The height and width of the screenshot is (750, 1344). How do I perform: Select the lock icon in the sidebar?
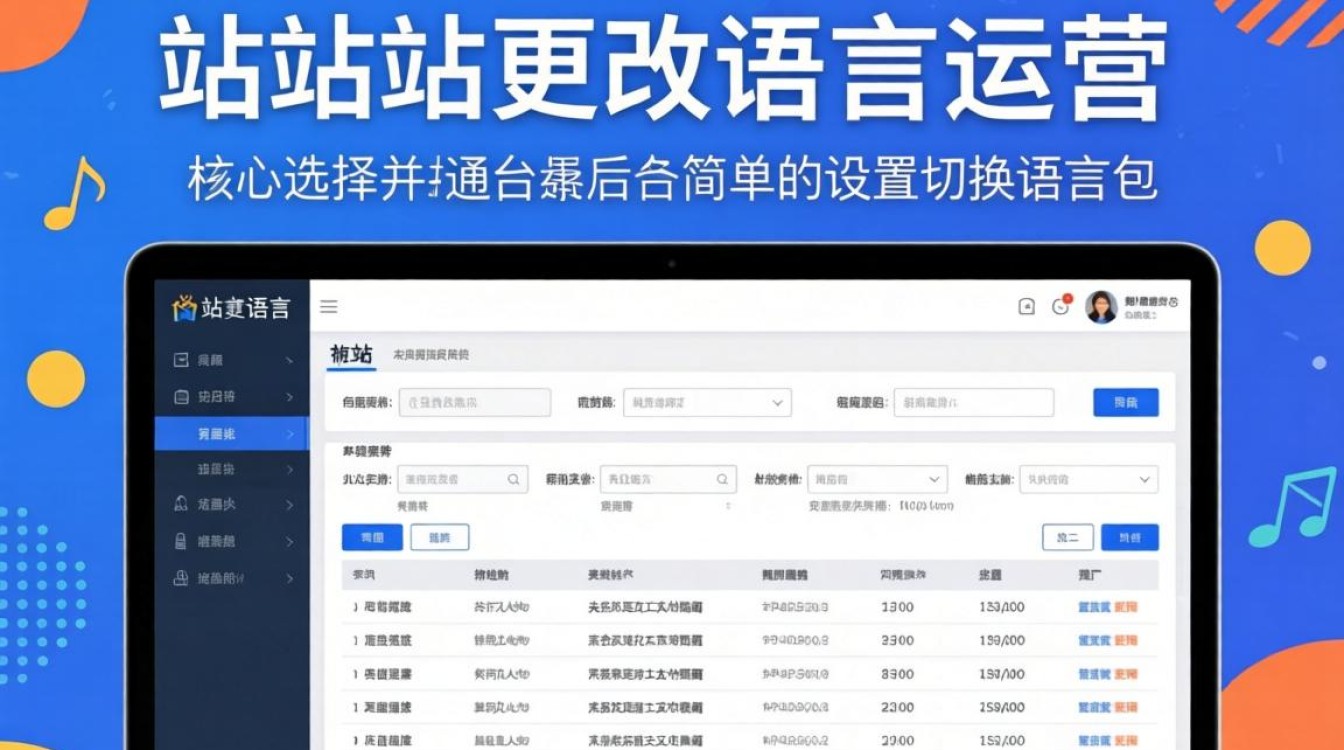(182, 541)
